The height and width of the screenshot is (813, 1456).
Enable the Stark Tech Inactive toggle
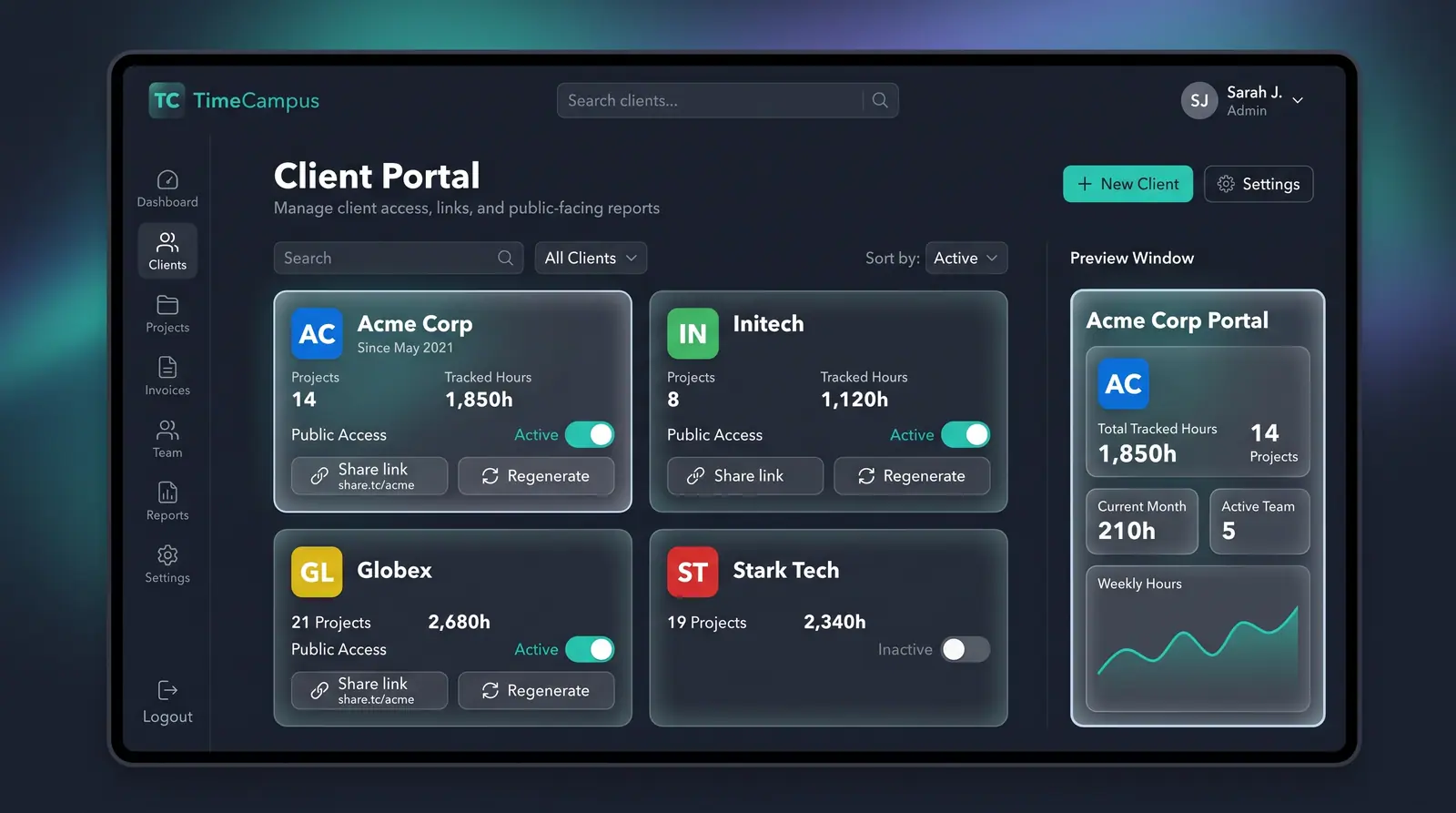pyautogui.click(x=966, y=649)
